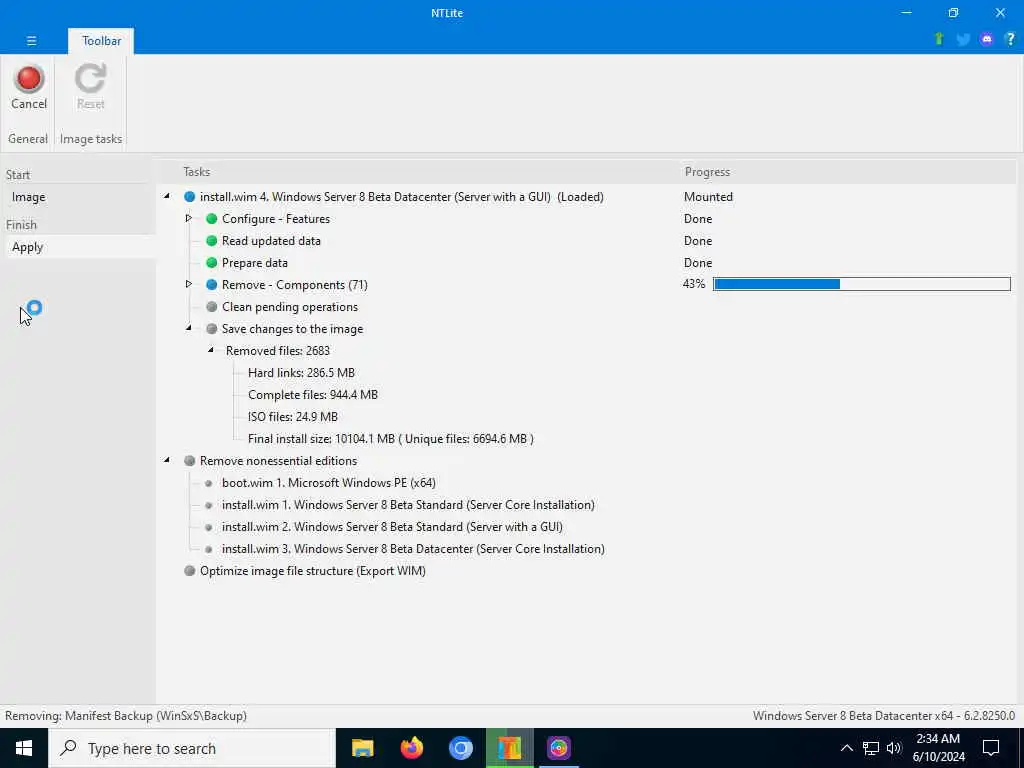
Task: Select Apply in the Finish sidebar section
Action: [78, 247]
